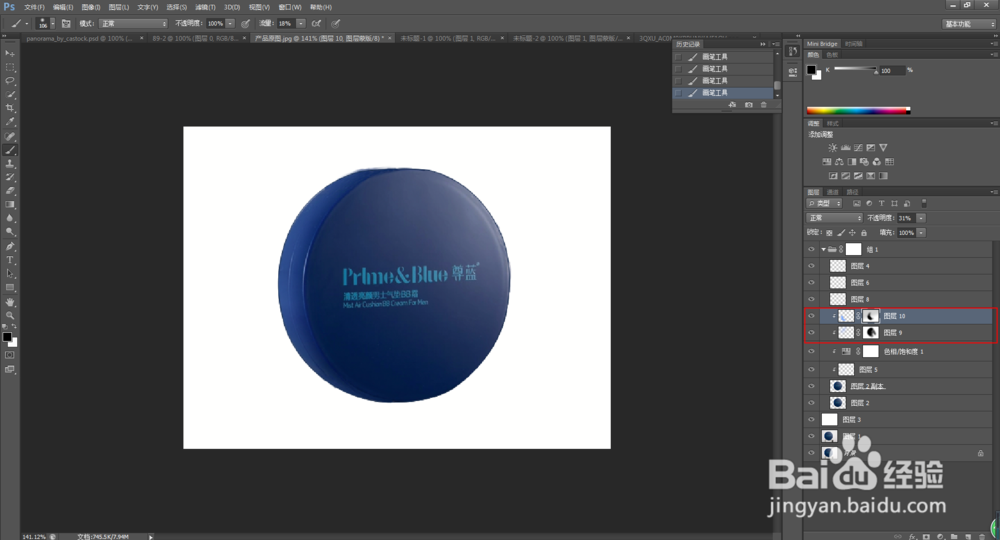Open the 图像(I) menu

coord(91,7)
